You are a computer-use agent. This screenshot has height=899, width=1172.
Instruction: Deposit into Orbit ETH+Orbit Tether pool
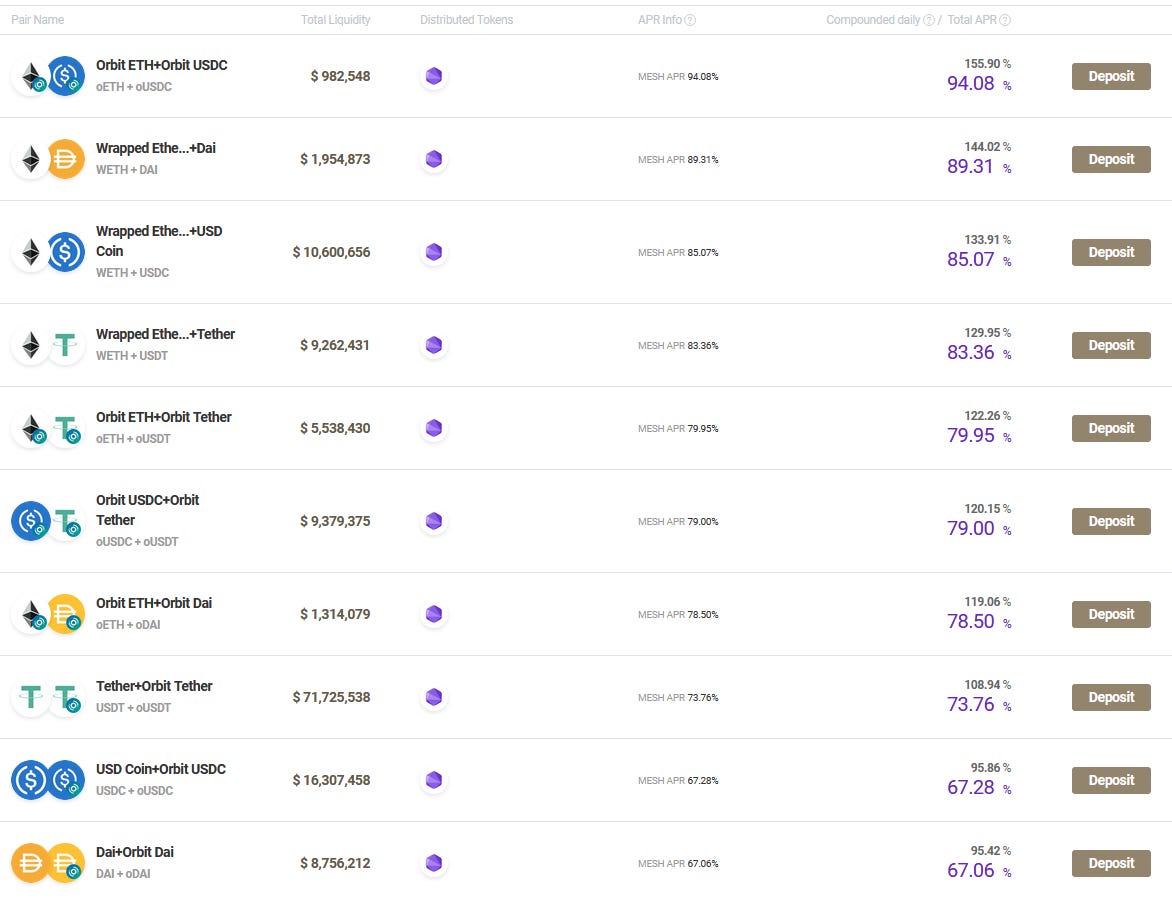1111,428
